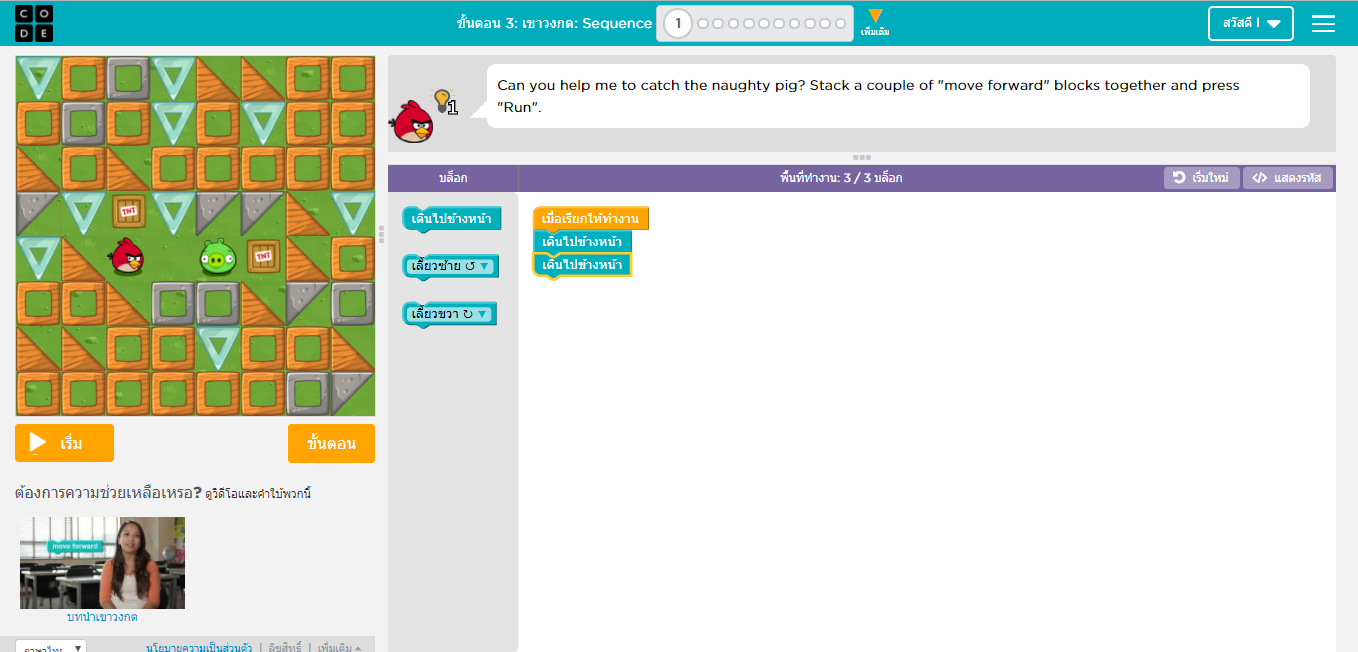The image size is (1358, 652).
Task: Open the Code.org logo home link
Action: [x=34, y=23]
